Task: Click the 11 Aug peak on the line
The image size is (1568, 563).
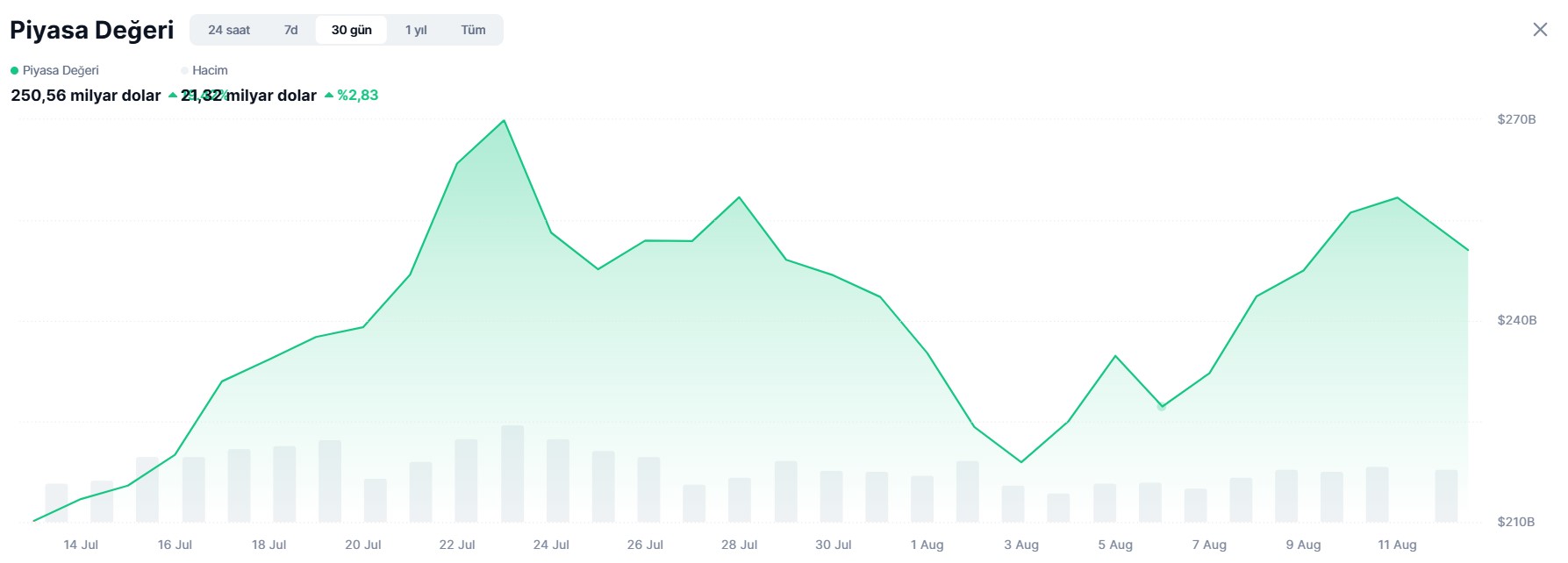Action: click(x=1397, y=198)
